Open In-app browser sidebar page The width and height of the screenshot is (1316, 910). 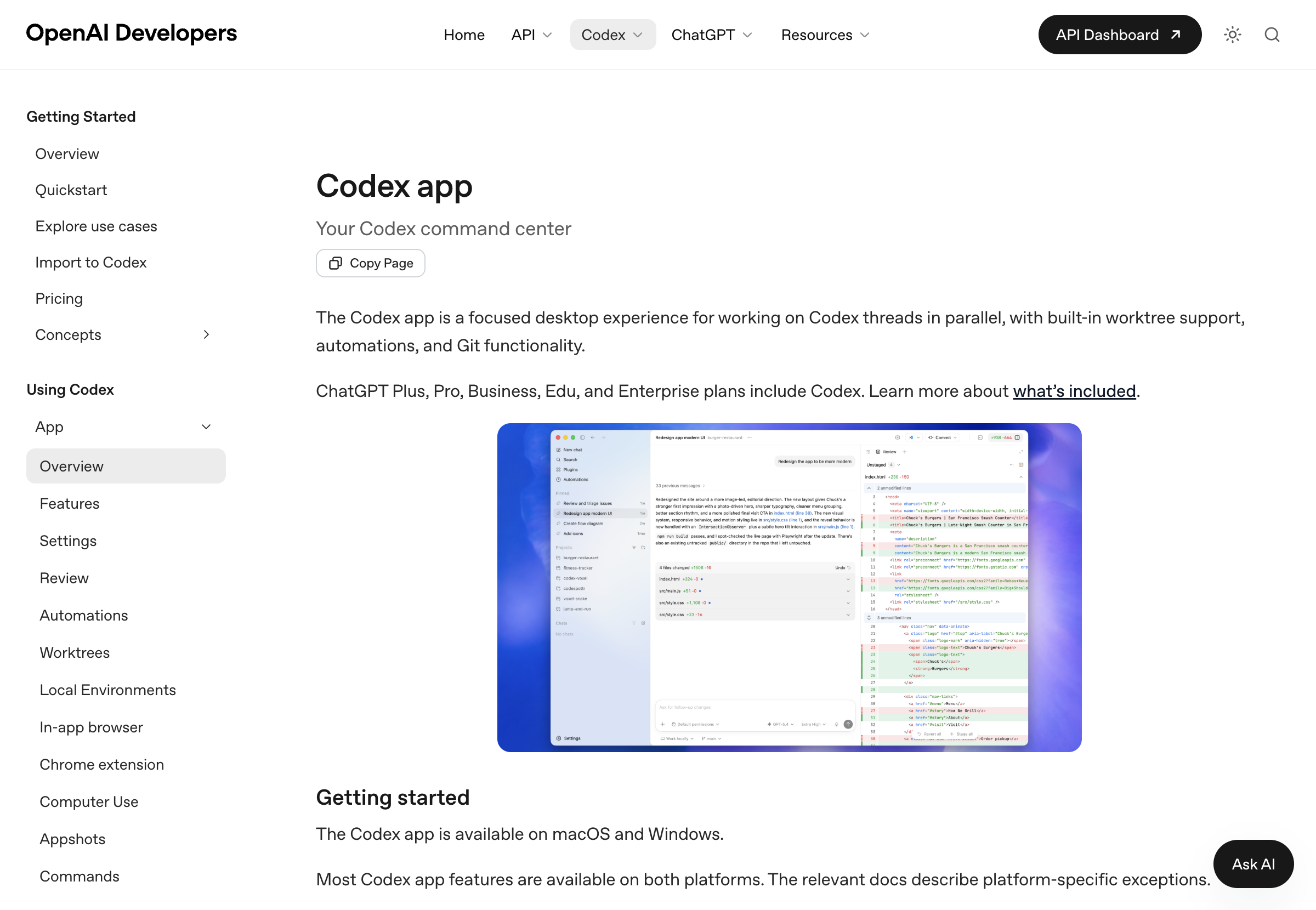(x=91, y=727)
